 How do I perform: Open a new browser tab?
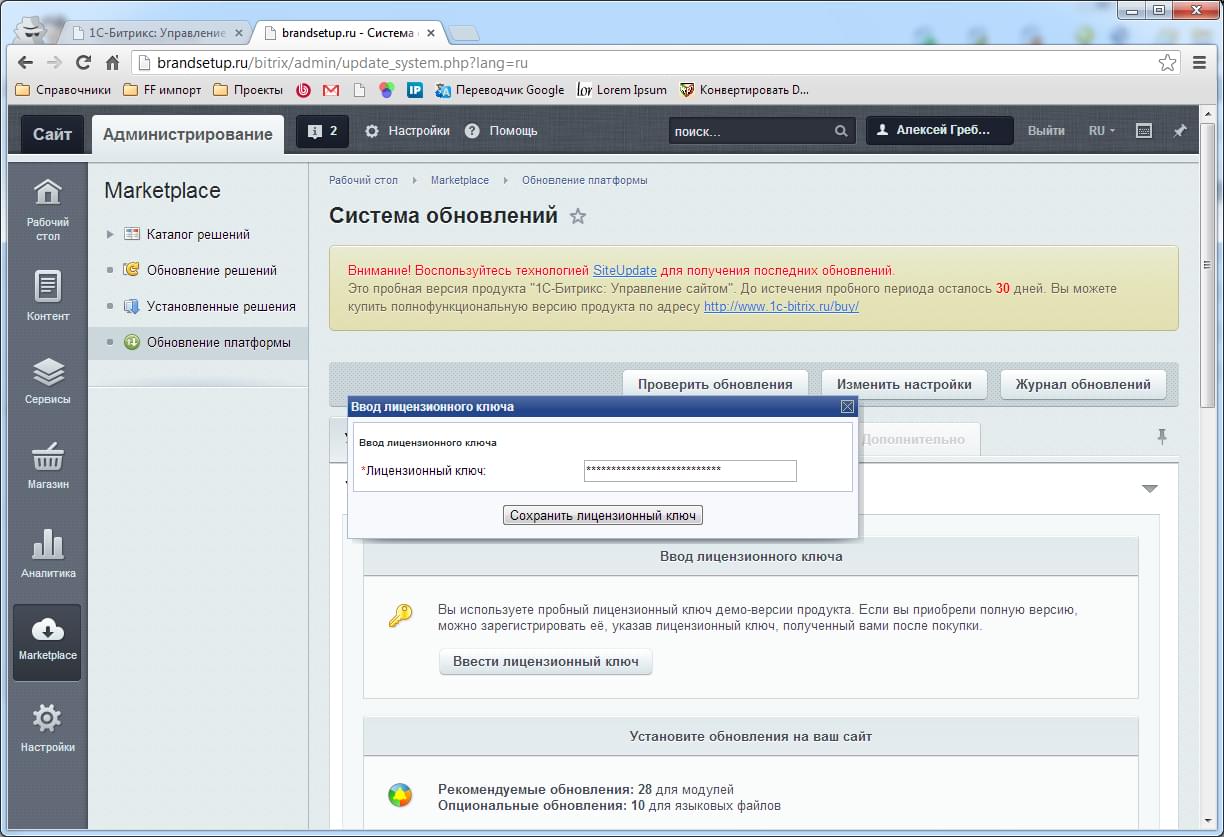463,33
